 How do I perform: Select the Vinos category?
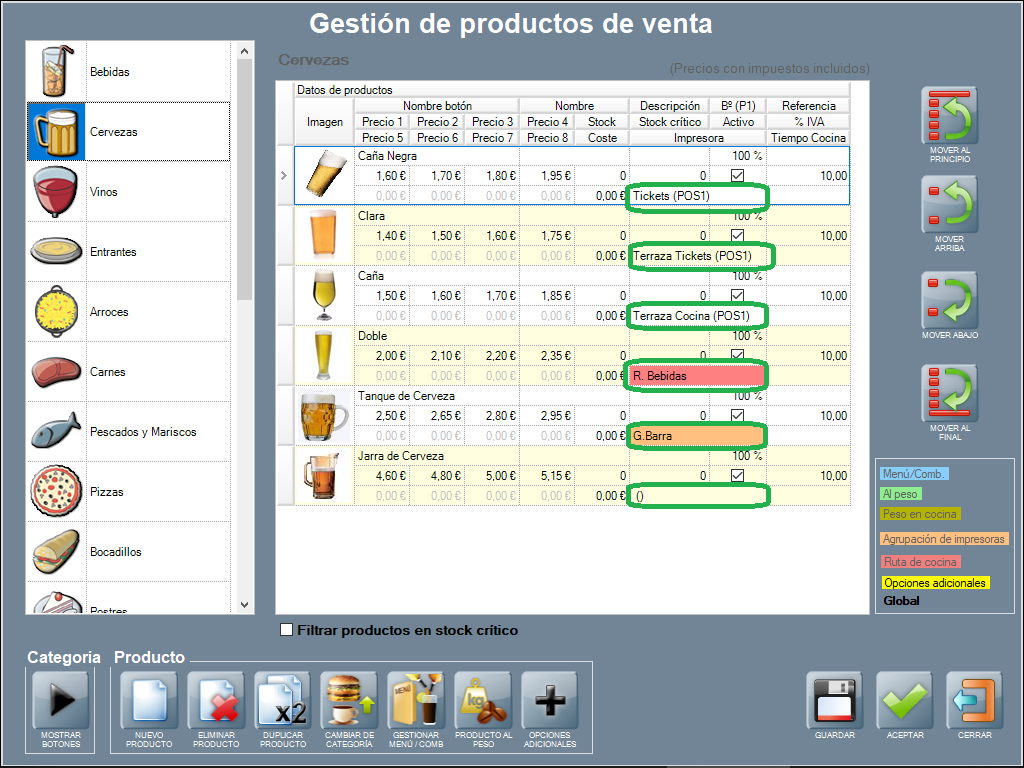[128, 192]
